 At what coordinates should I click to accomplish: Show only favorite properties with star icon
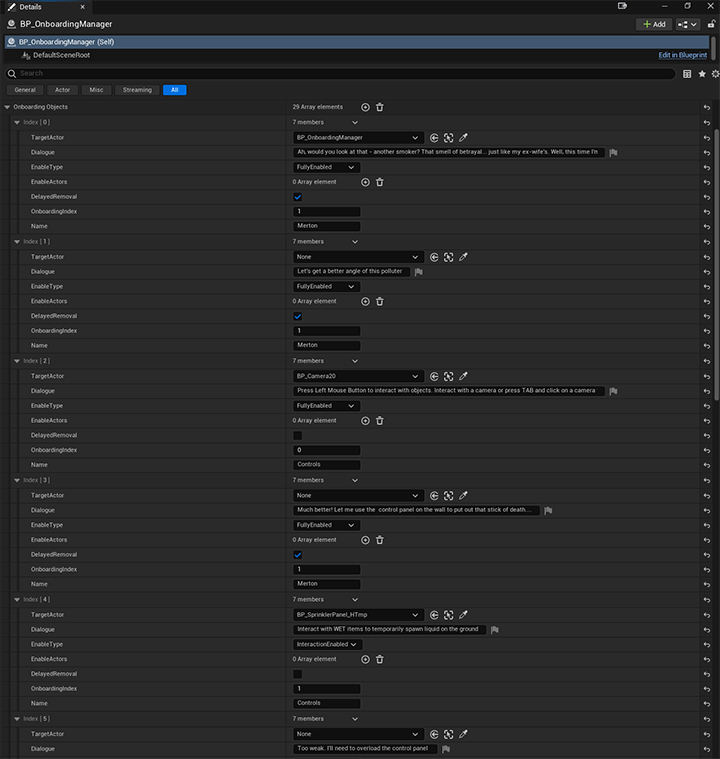702,74
